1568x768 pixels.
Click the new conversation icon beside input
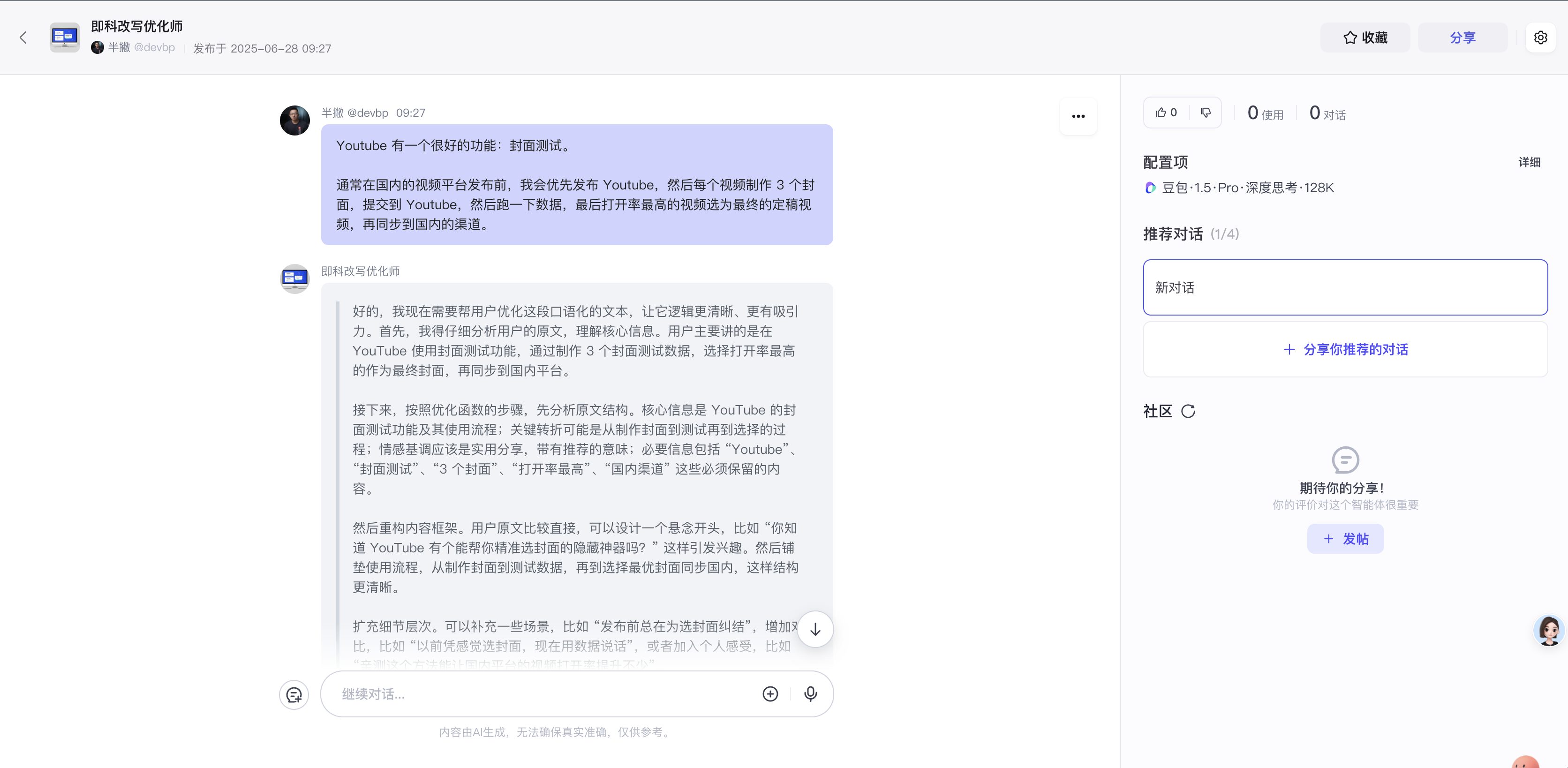pyautogui.click(x=294, y=694)
